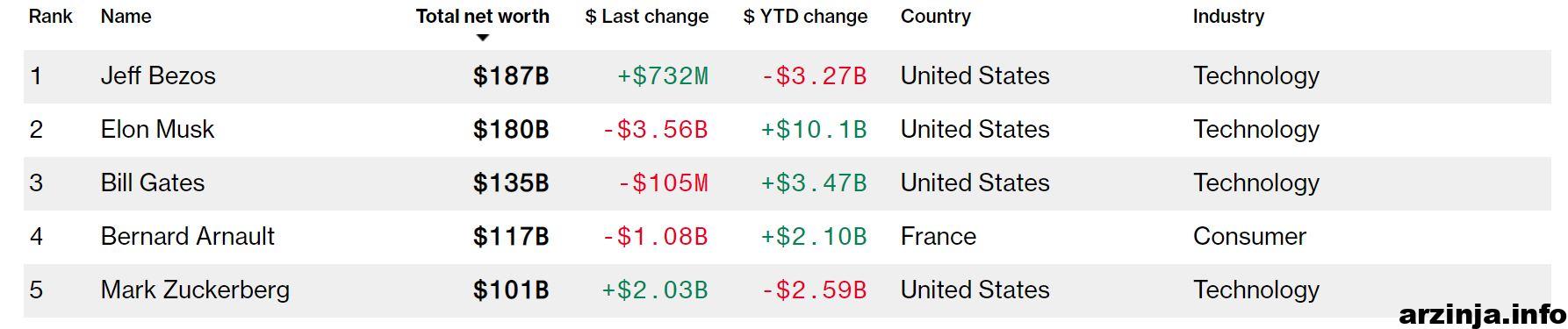Viewport: 1568px width, 329px height.
Task: Select the Country column header
Action: coord(935,17)
